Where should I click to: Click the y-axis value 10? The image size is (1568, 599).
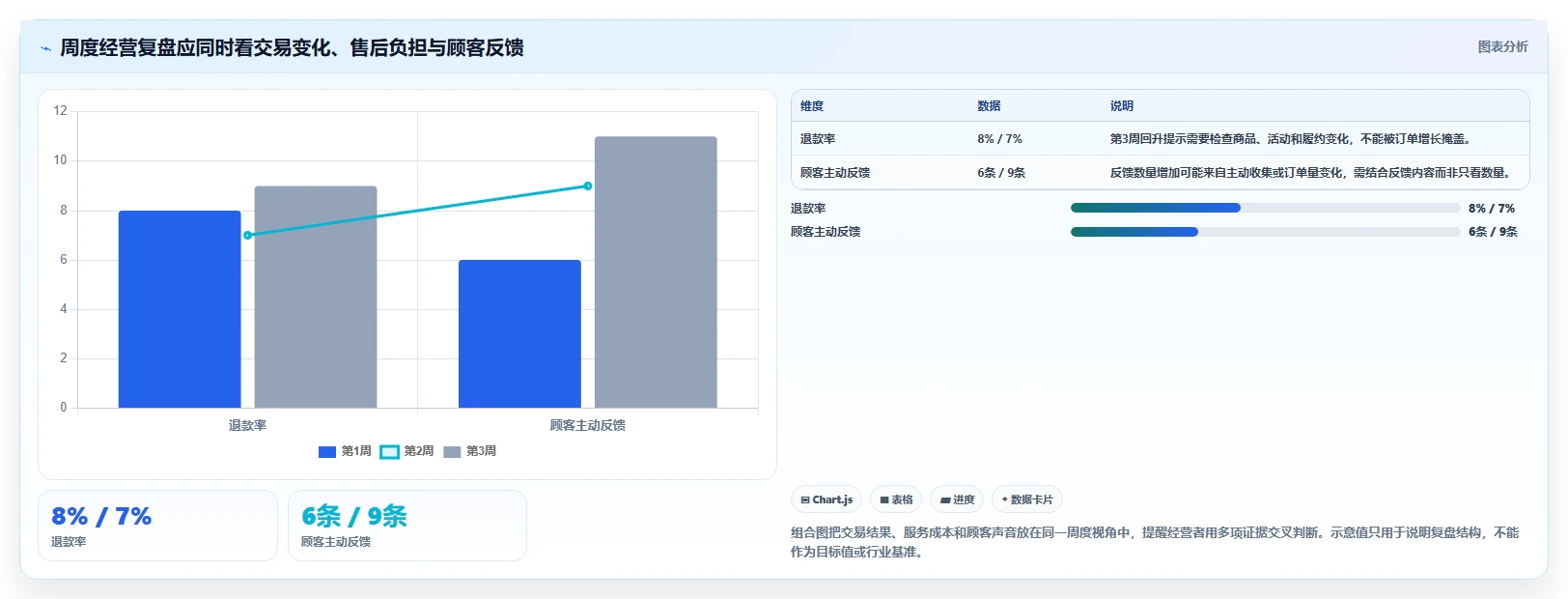(x=60, y=160)
